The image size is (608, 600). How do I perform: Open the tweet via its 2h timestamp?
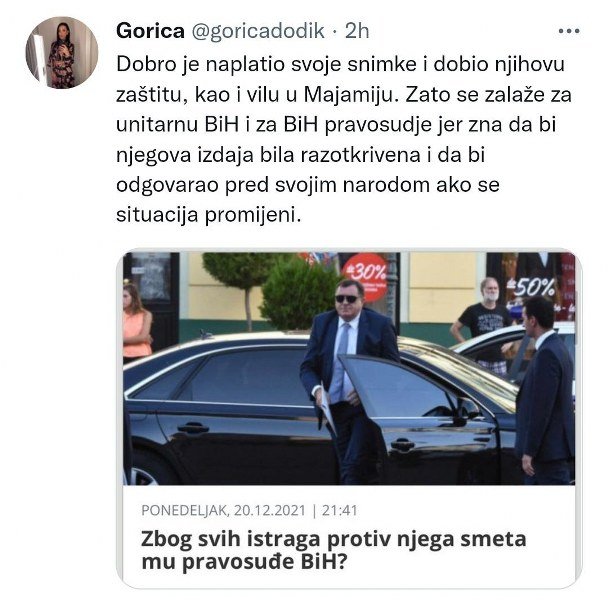pyautogui.click(x=357, y=31)
